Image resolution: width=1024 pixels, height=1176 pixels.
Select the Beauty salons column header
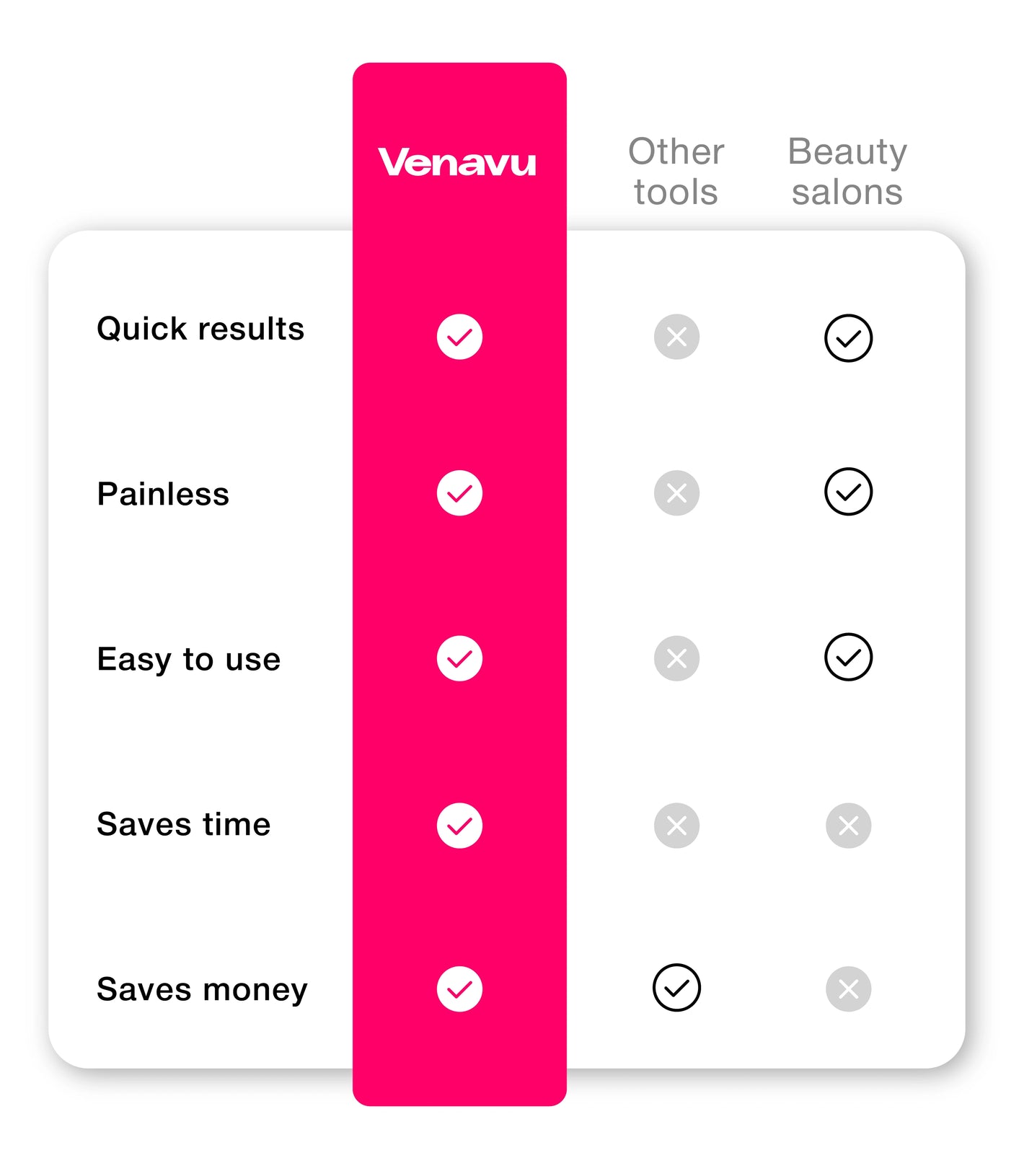click(847, 172)
